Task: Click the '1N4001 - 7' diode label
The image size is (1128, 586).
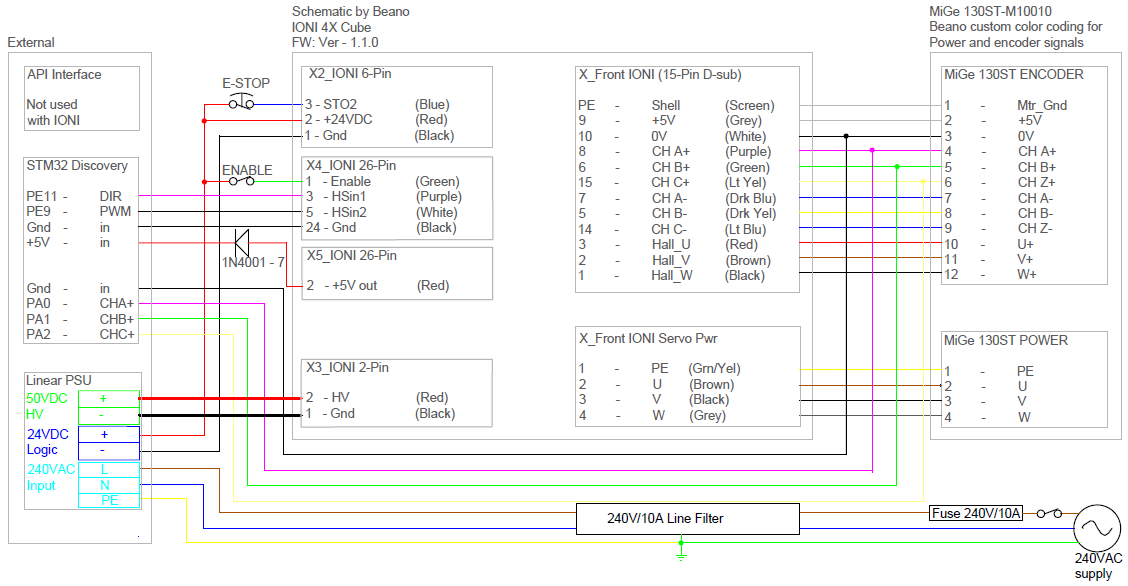Action: pyautogui.click(x=253, y=262)
